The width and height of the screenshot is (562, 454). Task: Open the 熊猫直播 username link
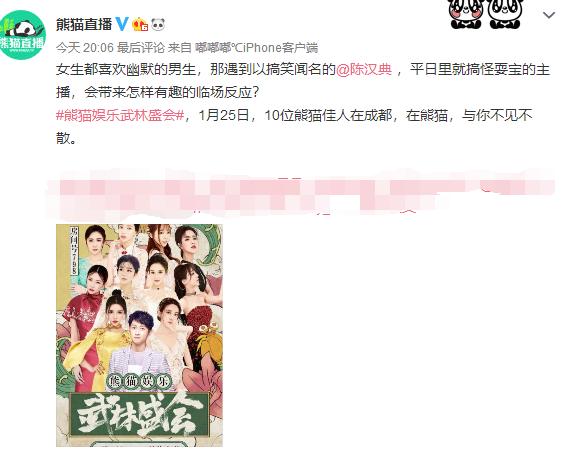tap(84, 24)
